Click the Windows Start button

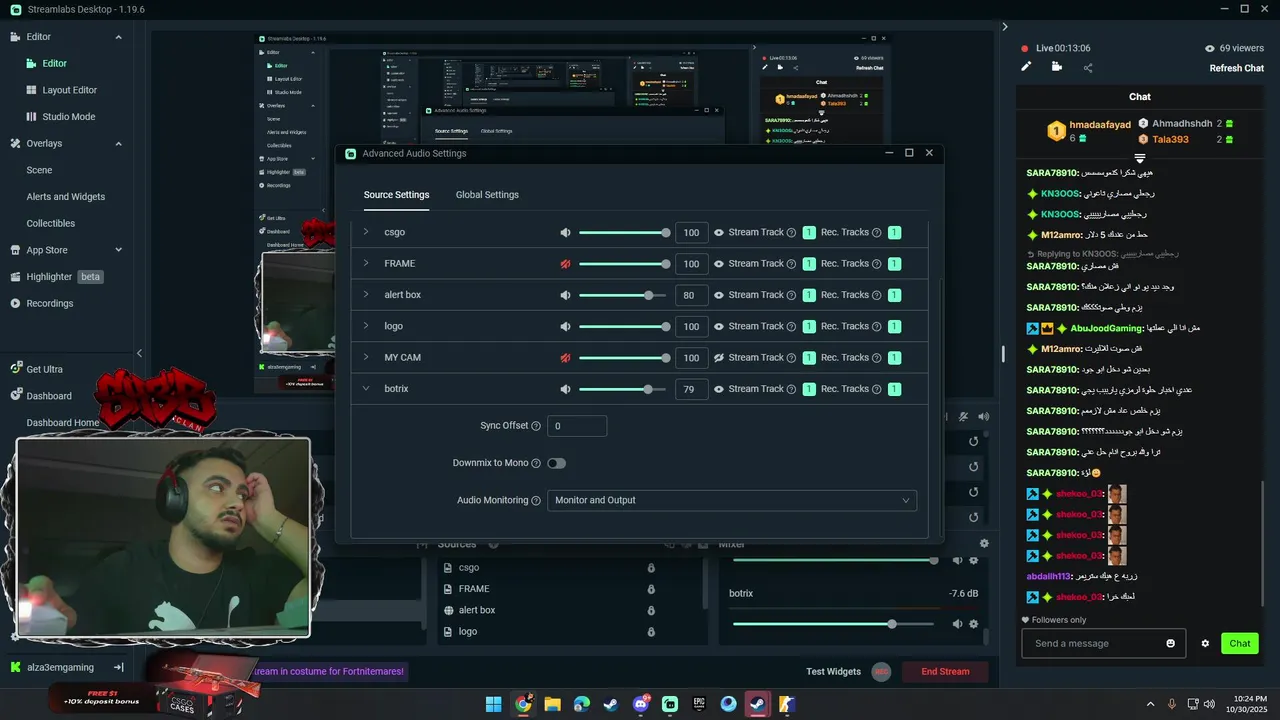494,704
